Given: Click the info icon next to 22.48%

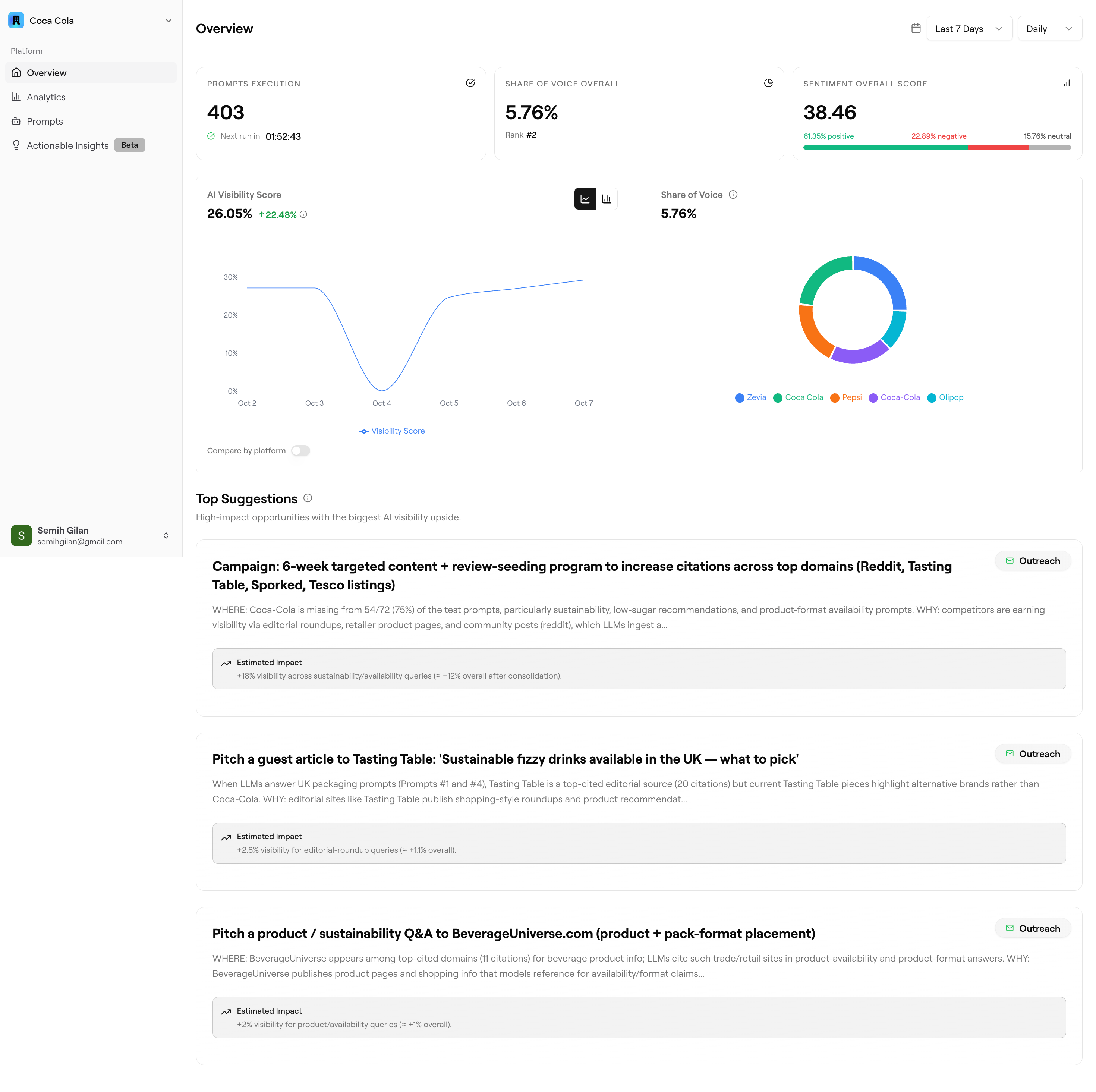Looking at the screenshot, I should [303, 214].
